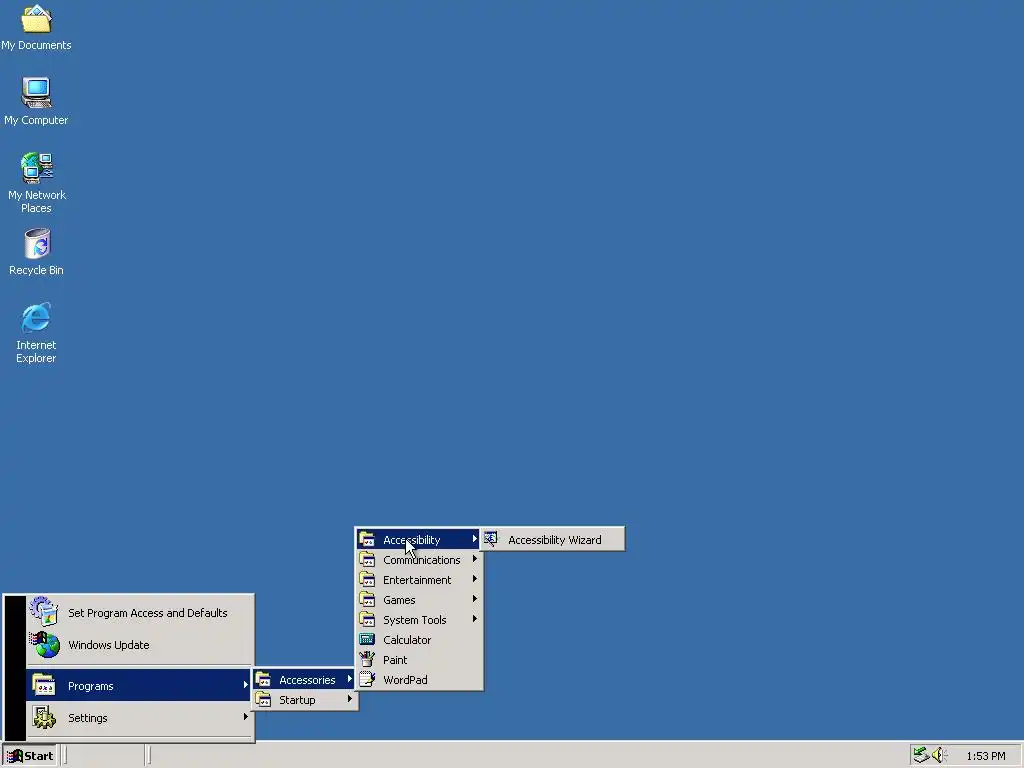Expand the Programs submenu arrow
This screenshot has width=1024, height=768.
245,684
